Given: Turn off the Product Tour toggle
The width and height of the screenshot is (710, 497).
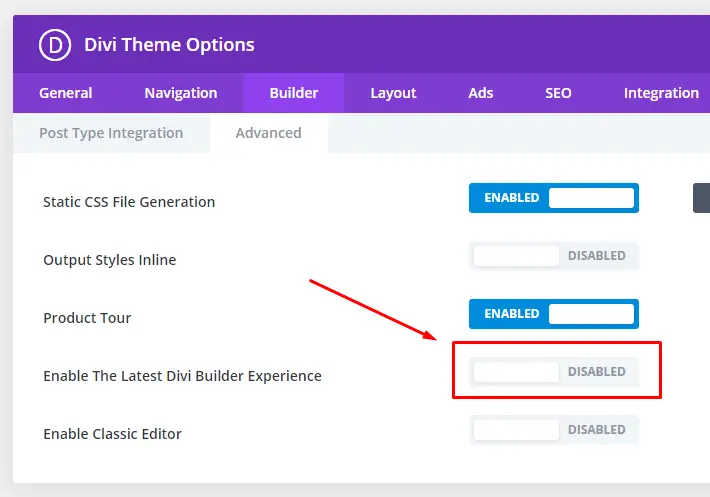Looking at the screenshot, I should tap(554, 314).
